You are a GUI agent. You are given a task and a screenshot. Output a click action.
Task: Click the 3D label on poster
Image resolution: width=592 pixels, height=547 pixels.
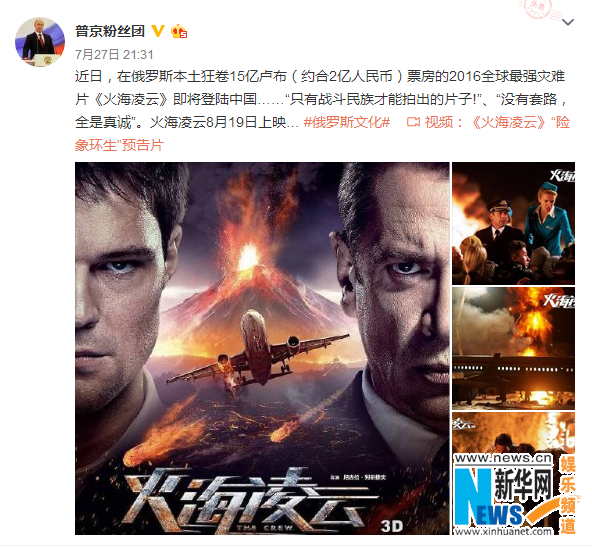pos(392,526)
